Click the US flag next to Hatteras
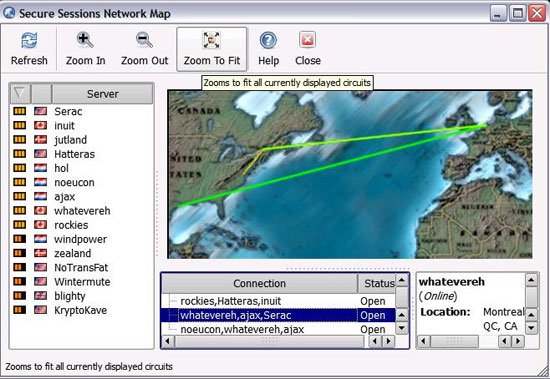Image resolution: width=550 pixels, height=379 pixels. (x=40, y=154)
